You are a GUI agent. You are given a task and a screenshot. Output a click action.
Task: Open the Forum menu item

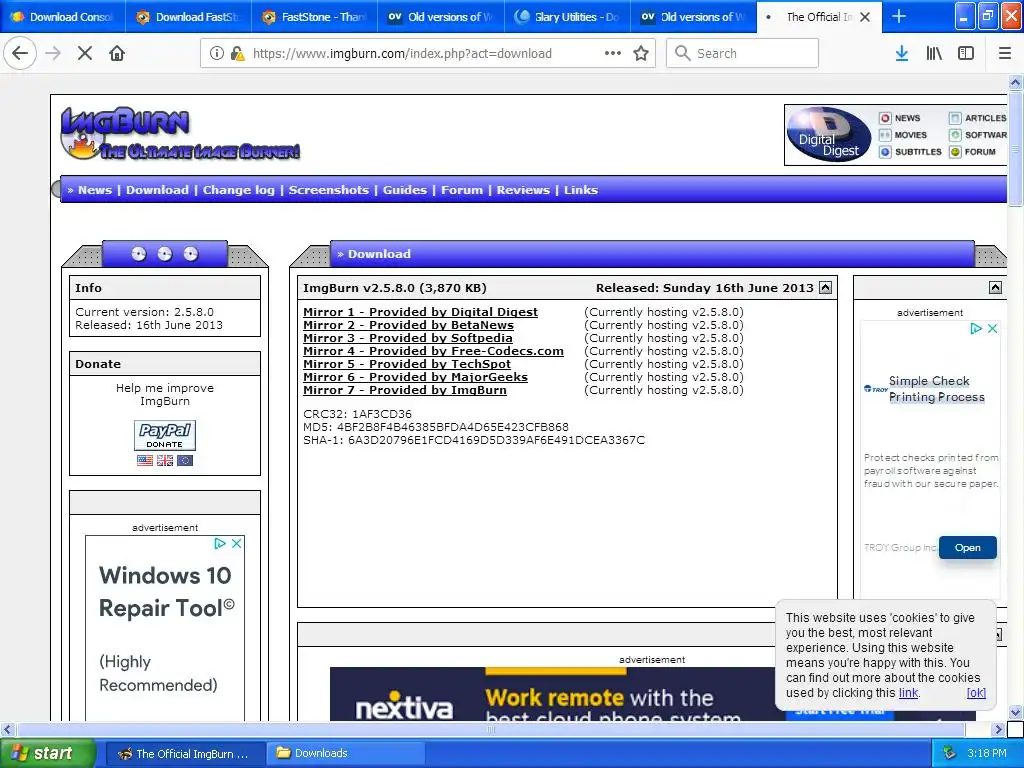click(462, 190)
